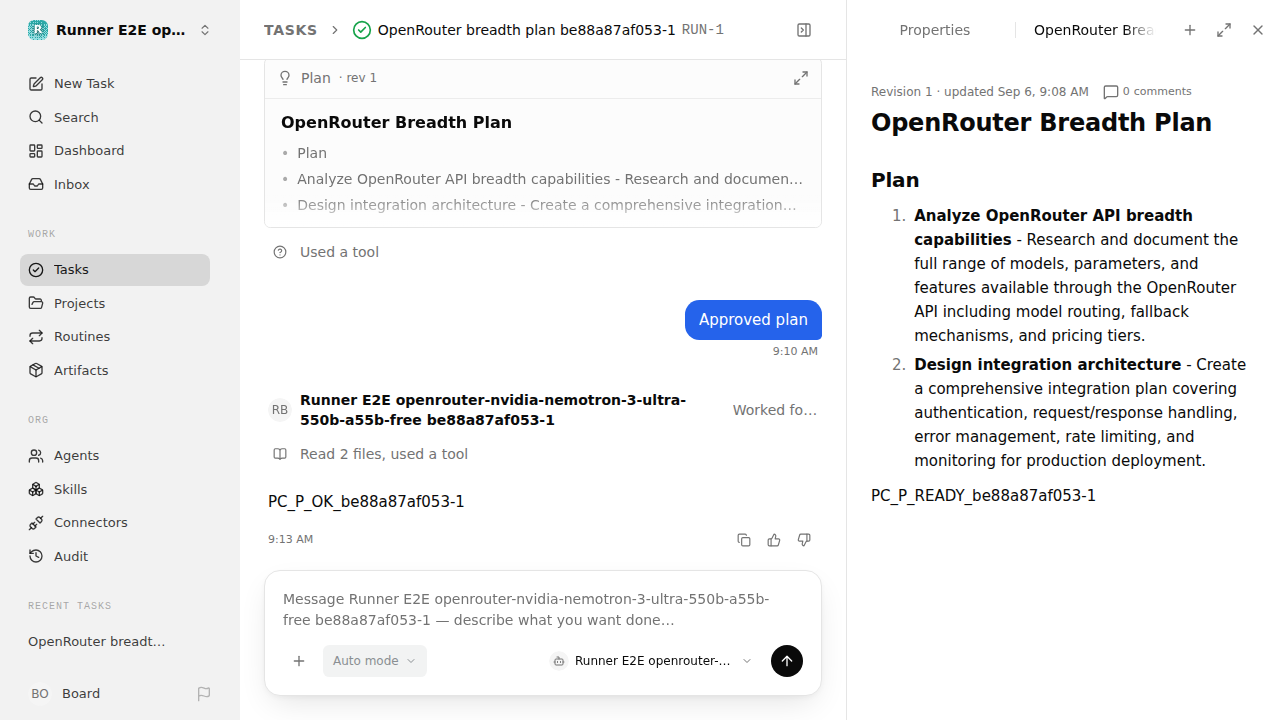
Task: Click the green task completed status icon
Action: (x=362, y=30)
